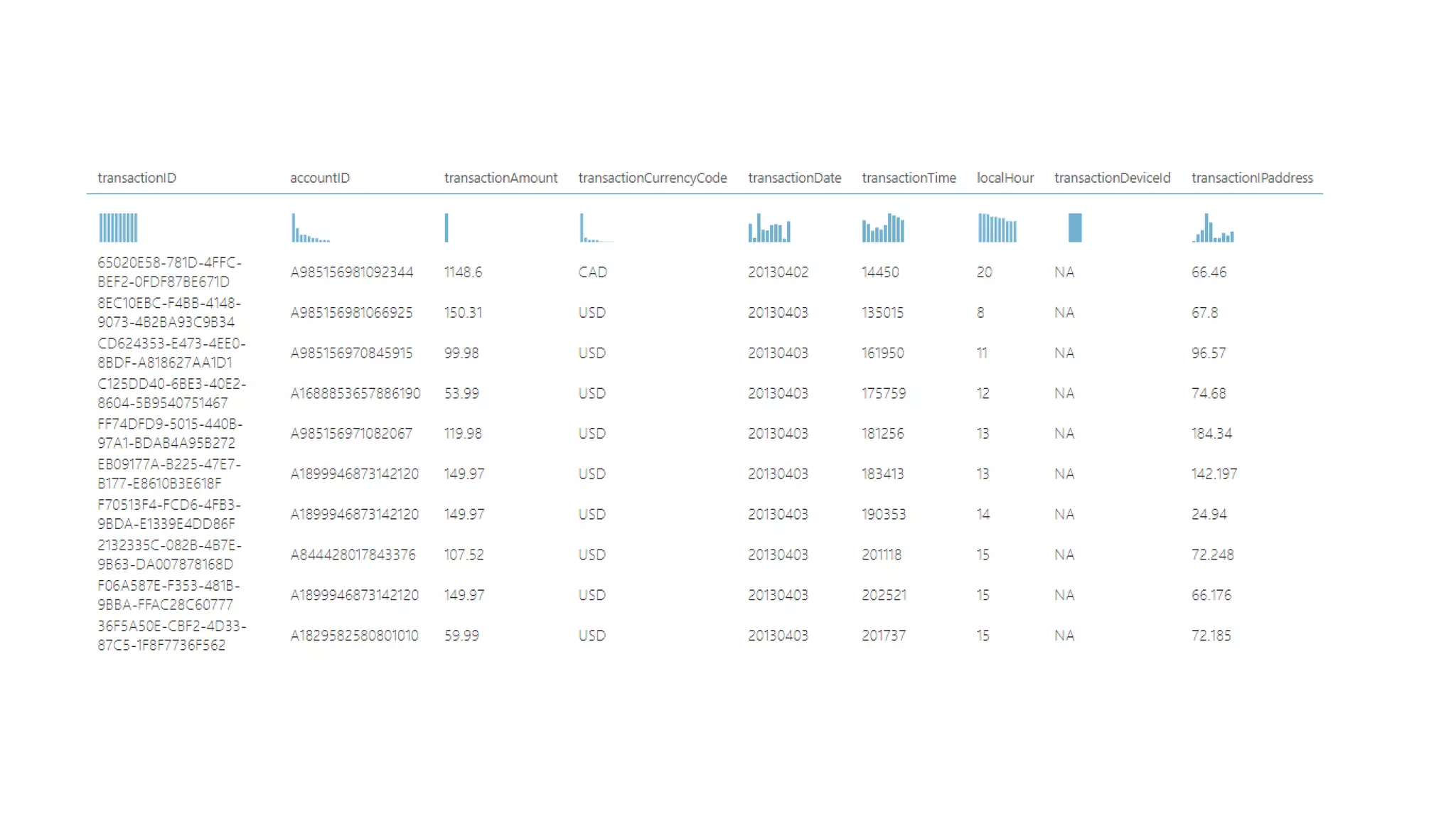Click the transactionDate histogram chart
Screen dimensions: 1456x819
769,228
